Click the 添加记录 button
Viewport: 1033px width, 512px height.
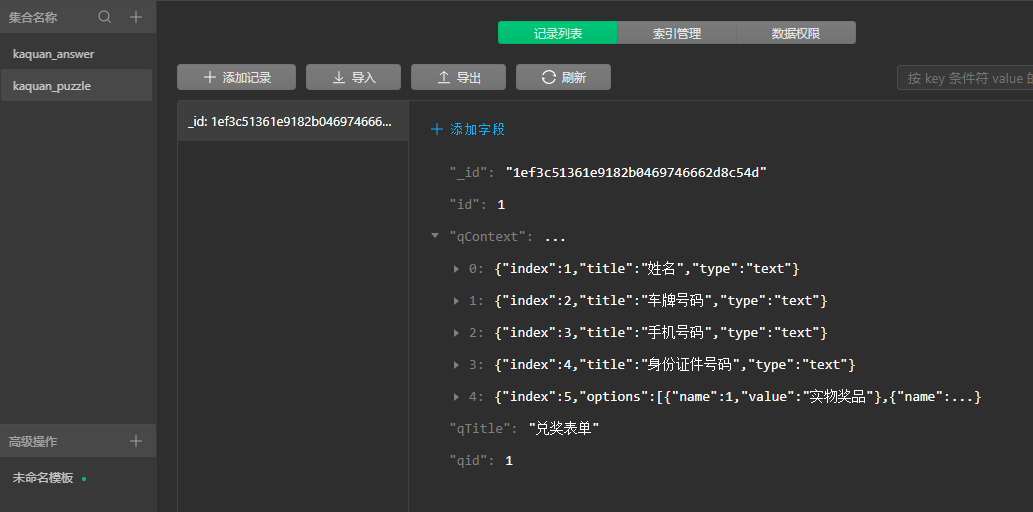click(x=237, y=77)
